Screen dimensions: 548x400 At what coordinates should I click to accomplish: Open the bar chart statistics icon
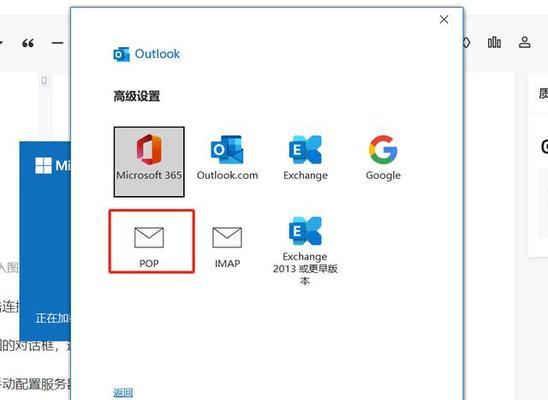(494, 42)
